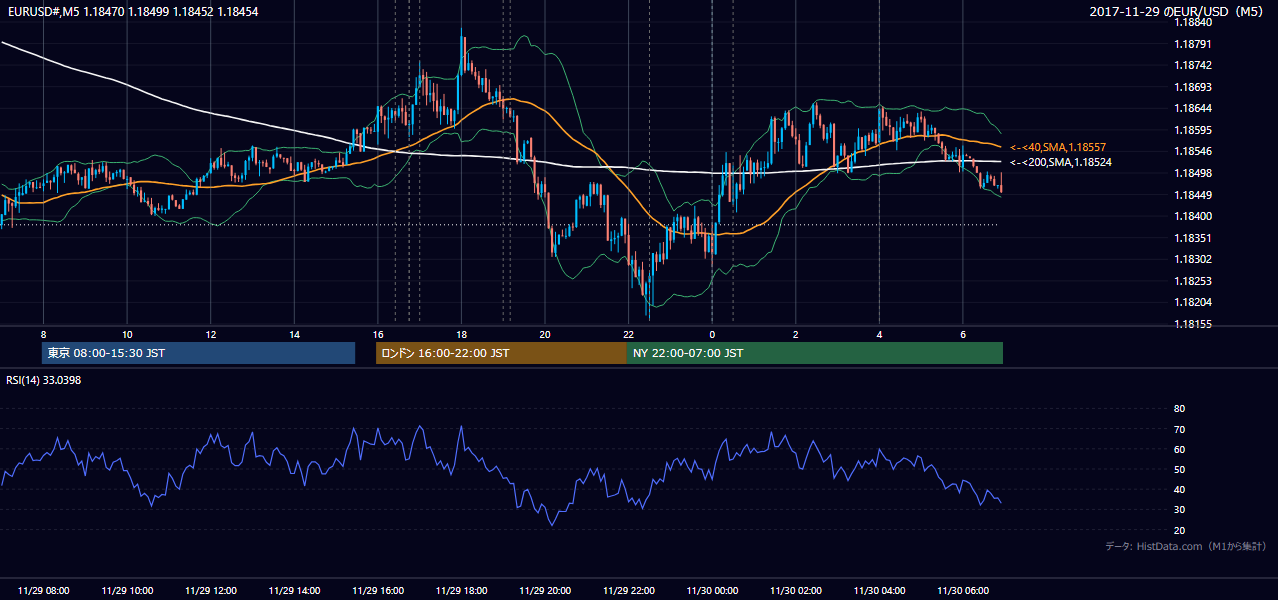Image resolution: width=1278 pixels, height=600 pixels.
Task: Click price axis label 1.18595
Action: tap(1192, 130)
